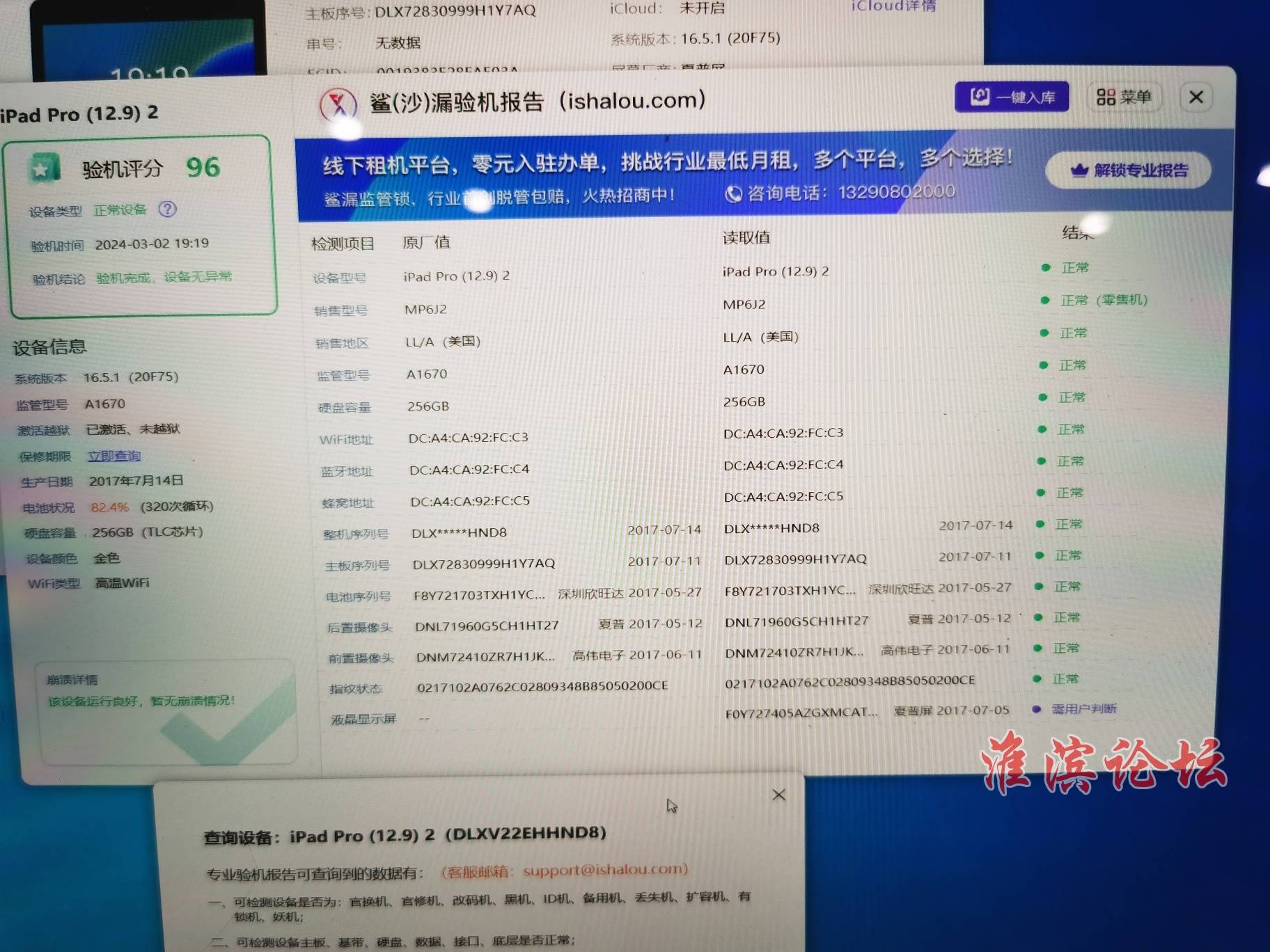Click the 一键入库 button

pos(1011,97)
